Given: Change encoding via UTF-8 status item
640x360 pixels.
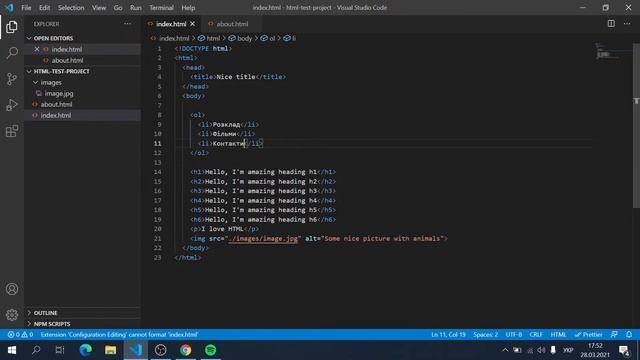Looking at the screenshot, I should [513, 335].
